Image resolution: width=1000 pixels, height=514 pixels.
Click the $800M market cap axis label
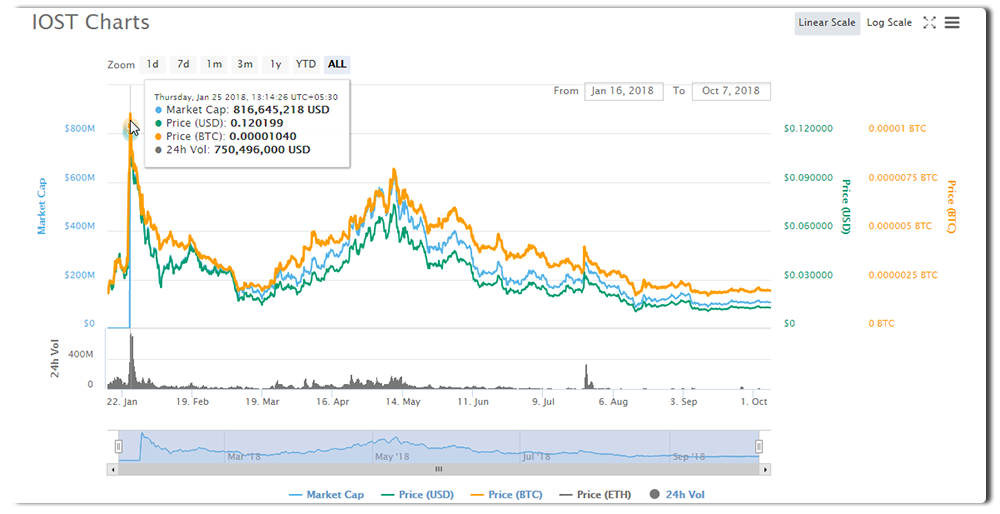(80, 128)
